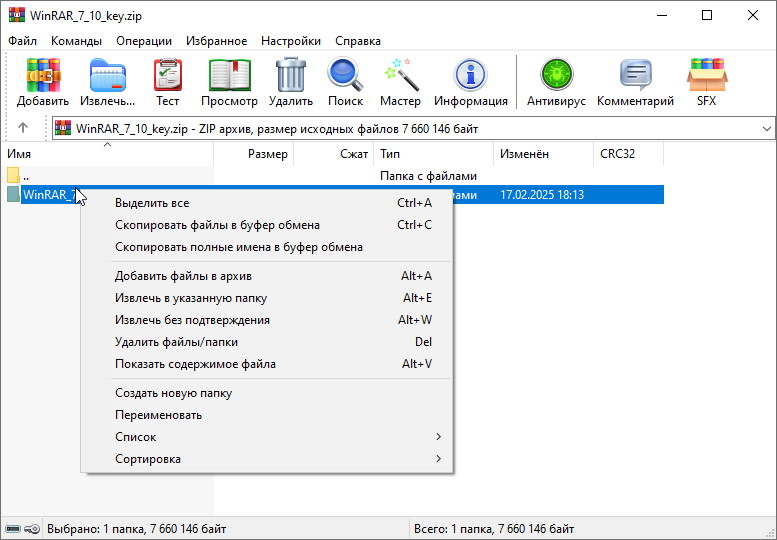
Task: Open the Операции menu
Action: click(144, 41)
